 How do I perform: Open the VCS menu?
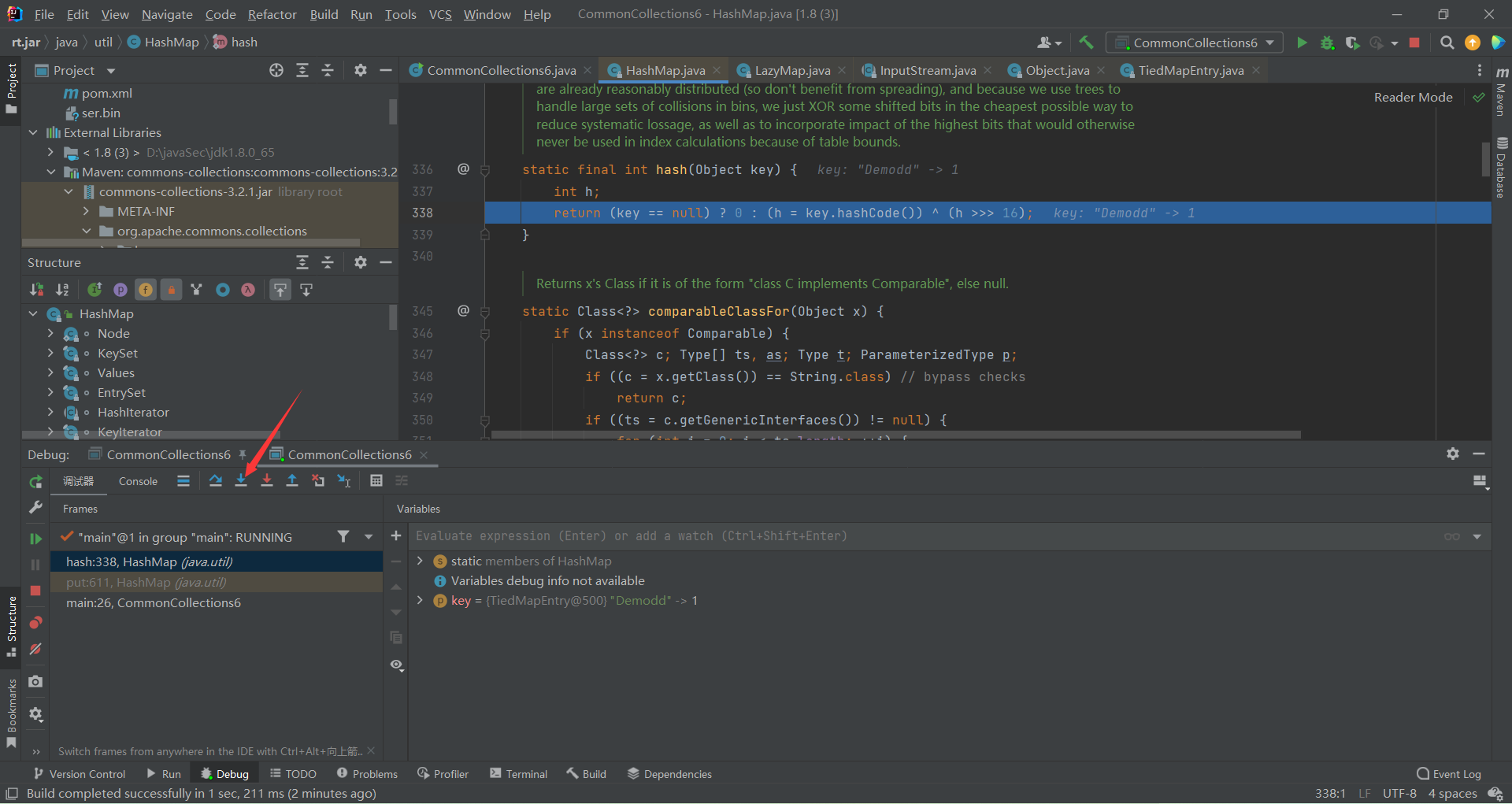pyautogui.click(x=440, y=14)
